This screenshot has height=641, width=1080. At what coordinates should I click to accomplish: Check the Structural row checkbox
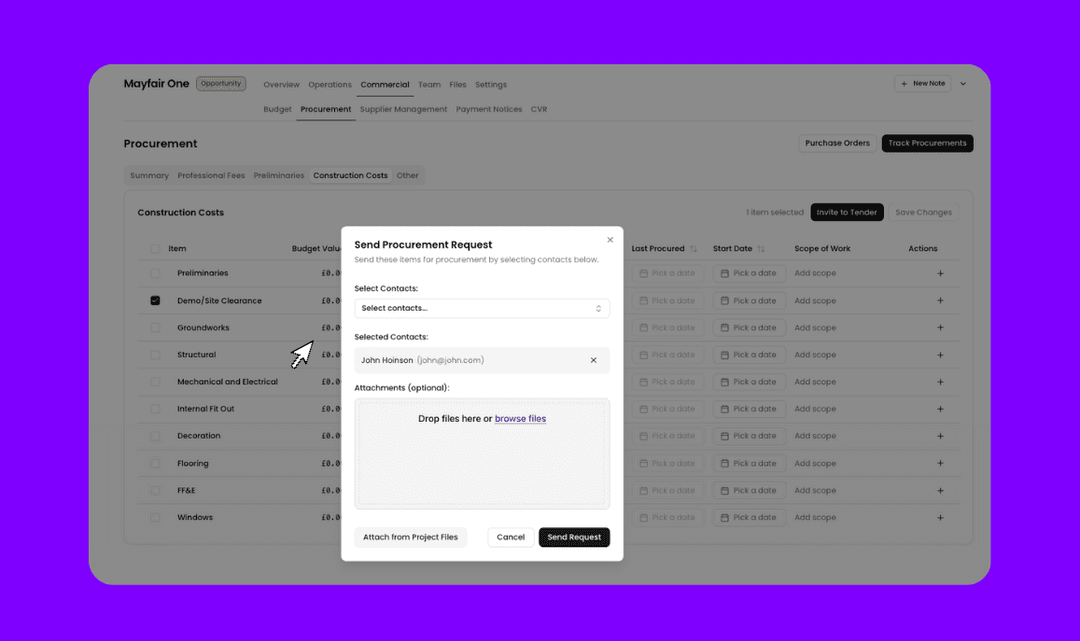[x=155, y=354]
